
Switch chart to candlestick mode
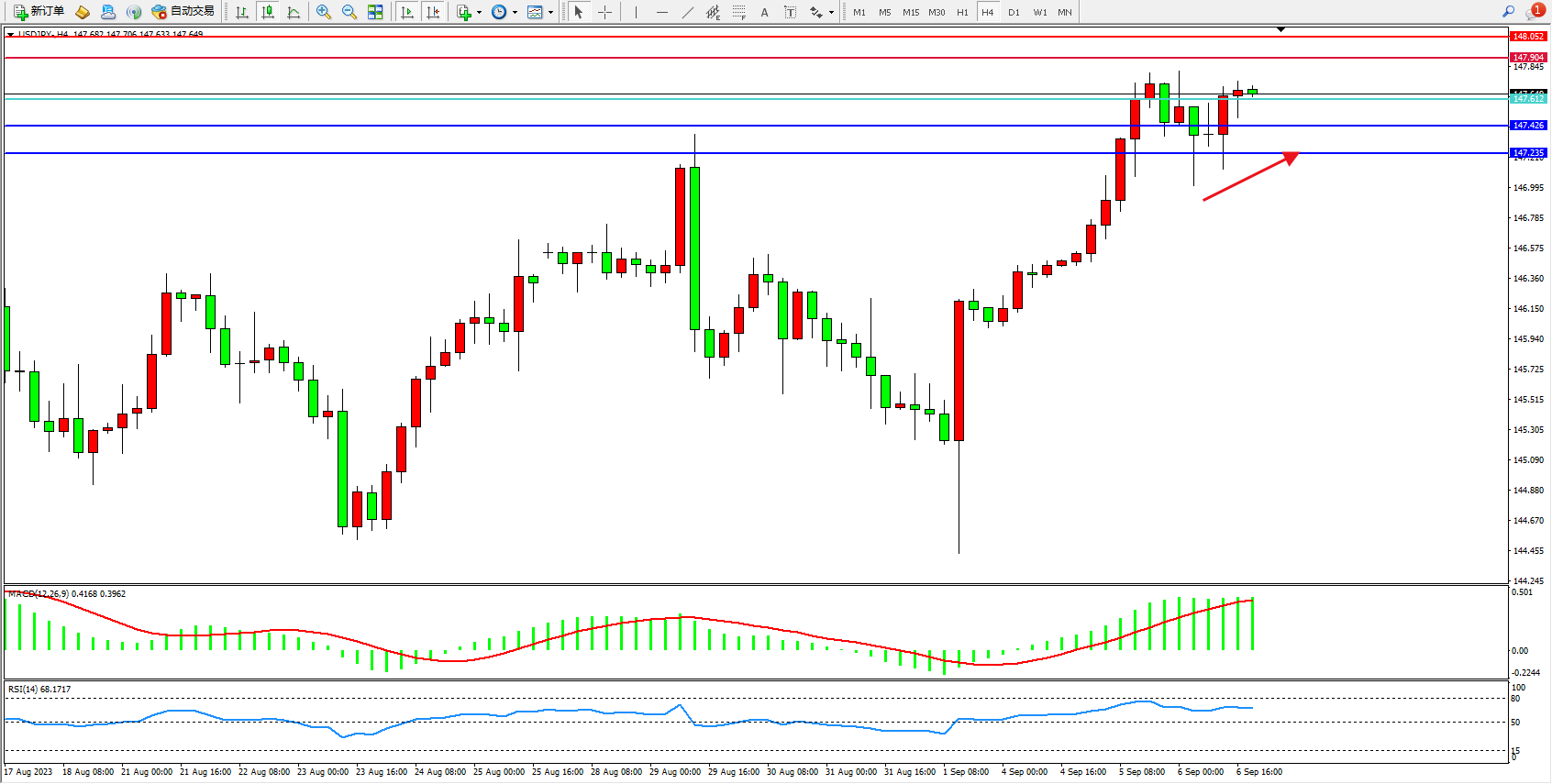(268, 12)
